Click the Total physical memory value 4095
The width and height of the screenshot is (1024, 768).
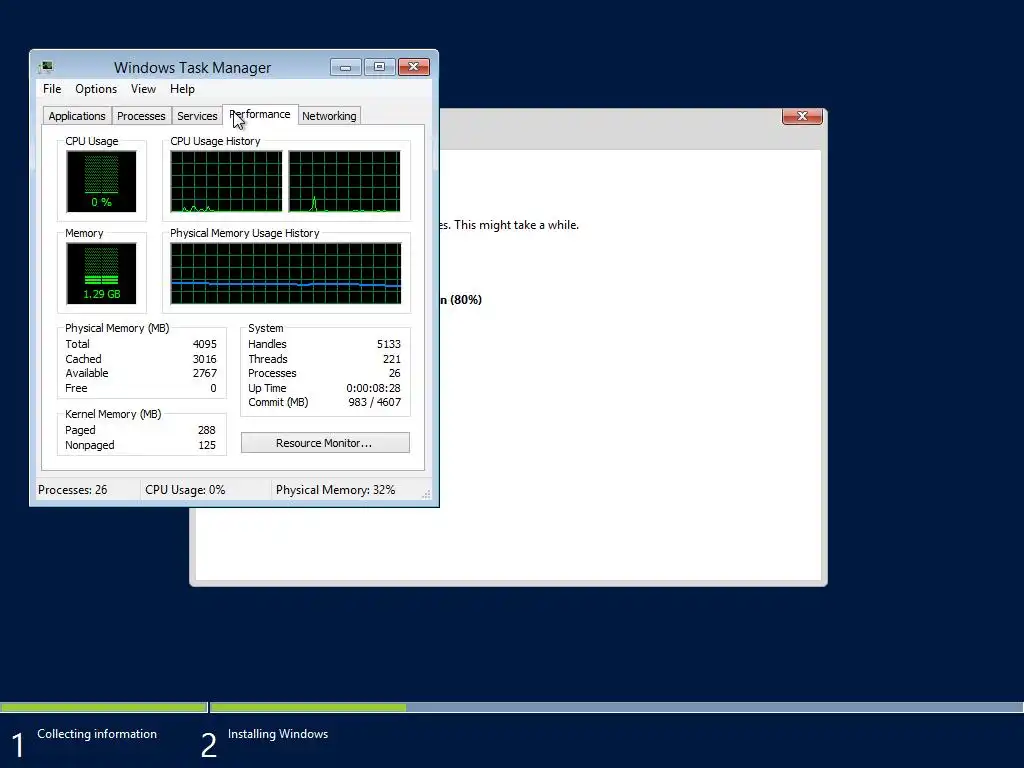[x=204, y=344]
